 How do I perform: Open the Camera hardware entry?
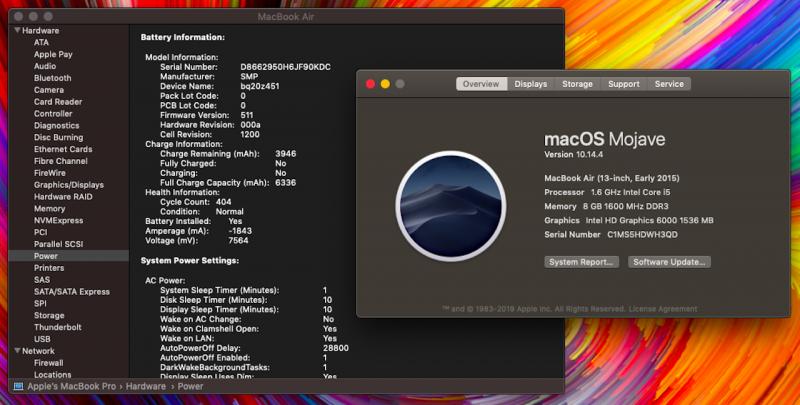(49, 90)
